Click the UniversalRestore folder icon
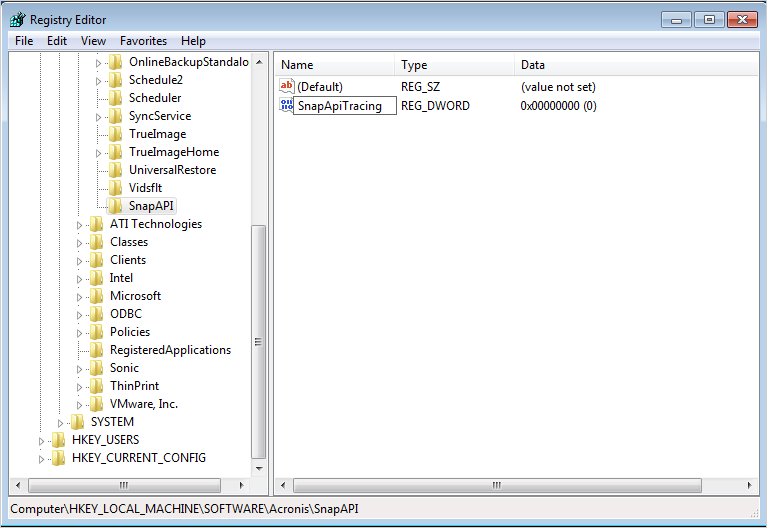Viewport: 767px width, 528px height. tap(116, 170)
